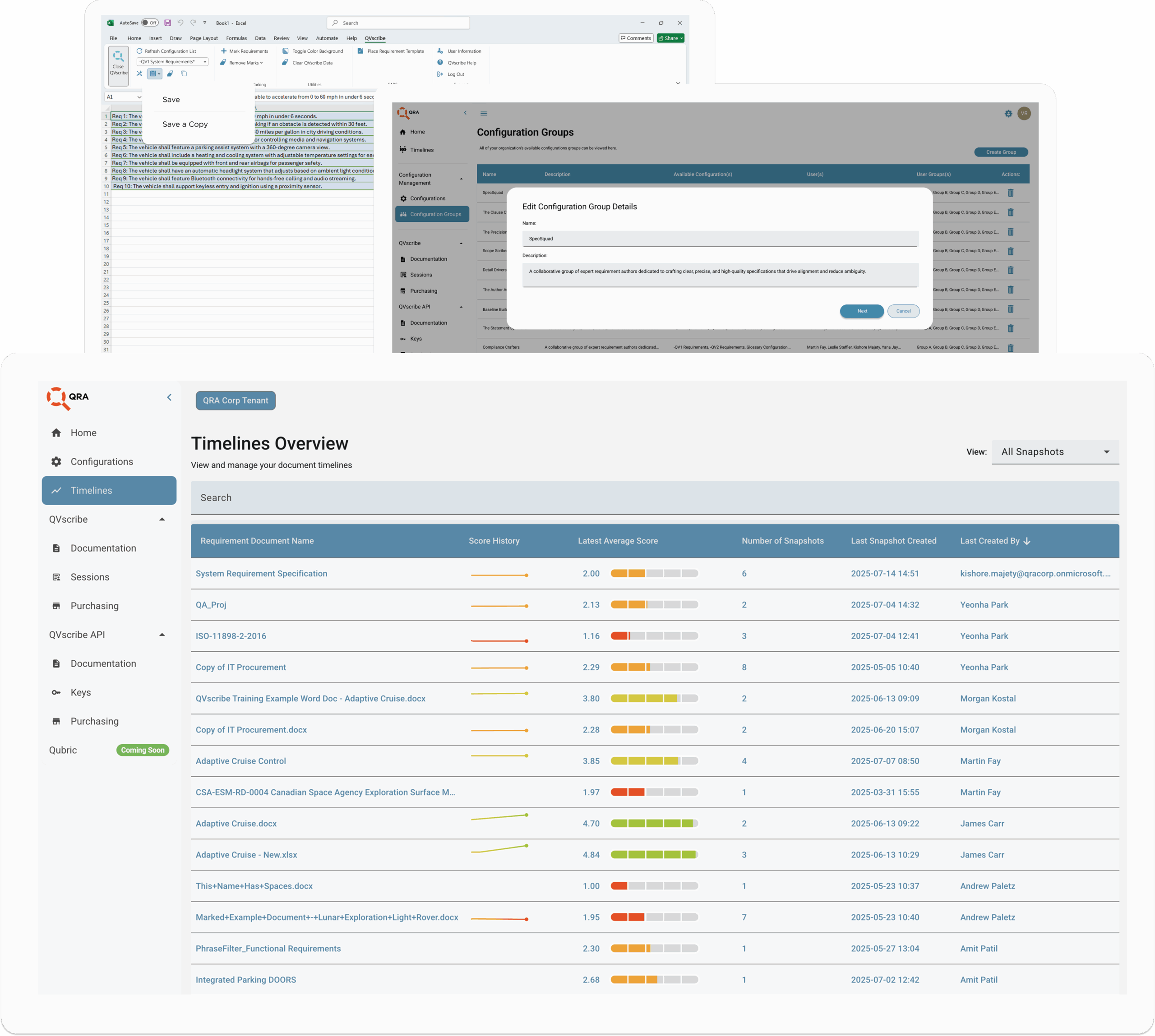Click Next in Edit Configuration Group dialog

pyautogui.click(x=862, y=311)
